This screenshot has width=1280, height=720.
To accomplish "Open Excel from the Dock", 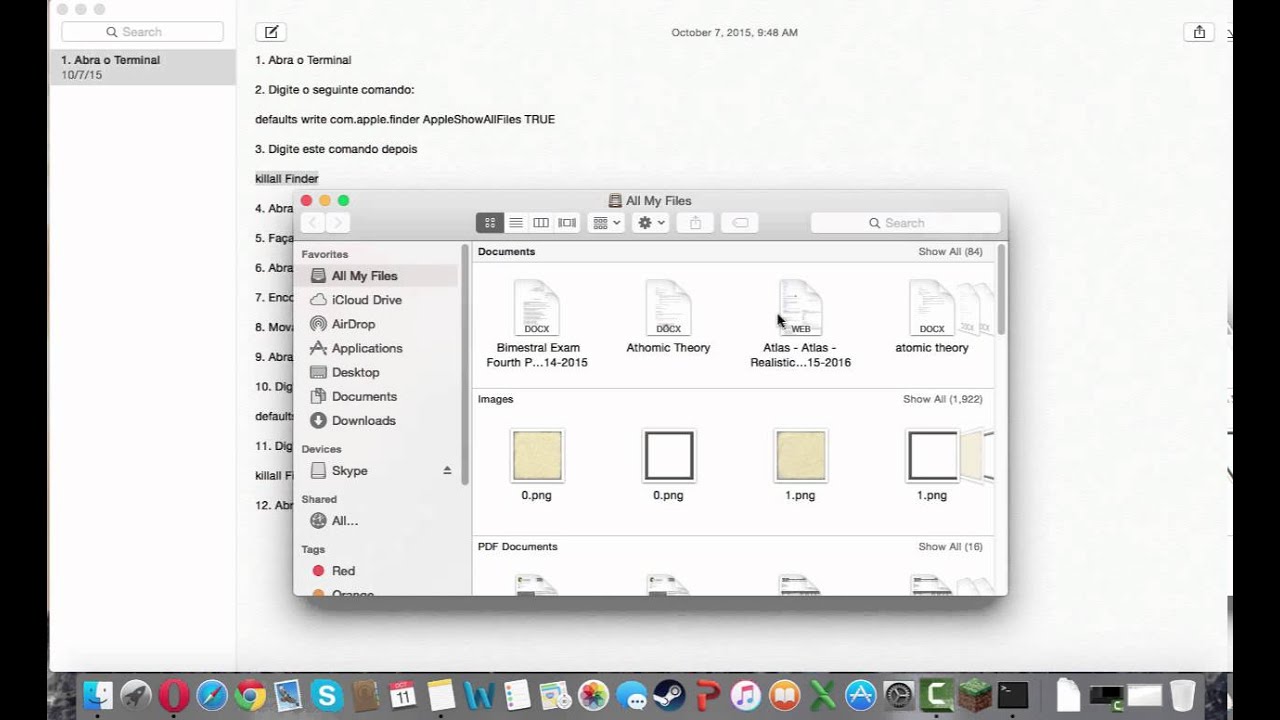I will click(x=822, y=695).
